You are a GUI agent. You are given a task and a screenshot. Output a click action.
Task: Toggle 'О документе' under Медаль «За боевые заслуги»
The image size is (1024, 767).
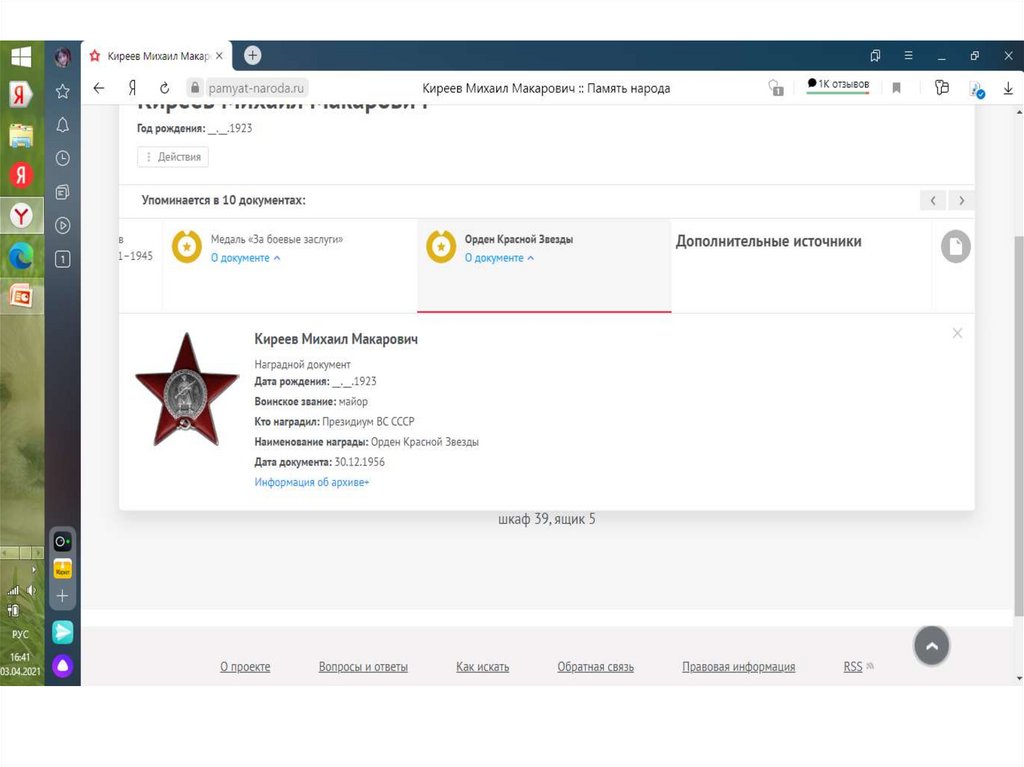[245, 258]
